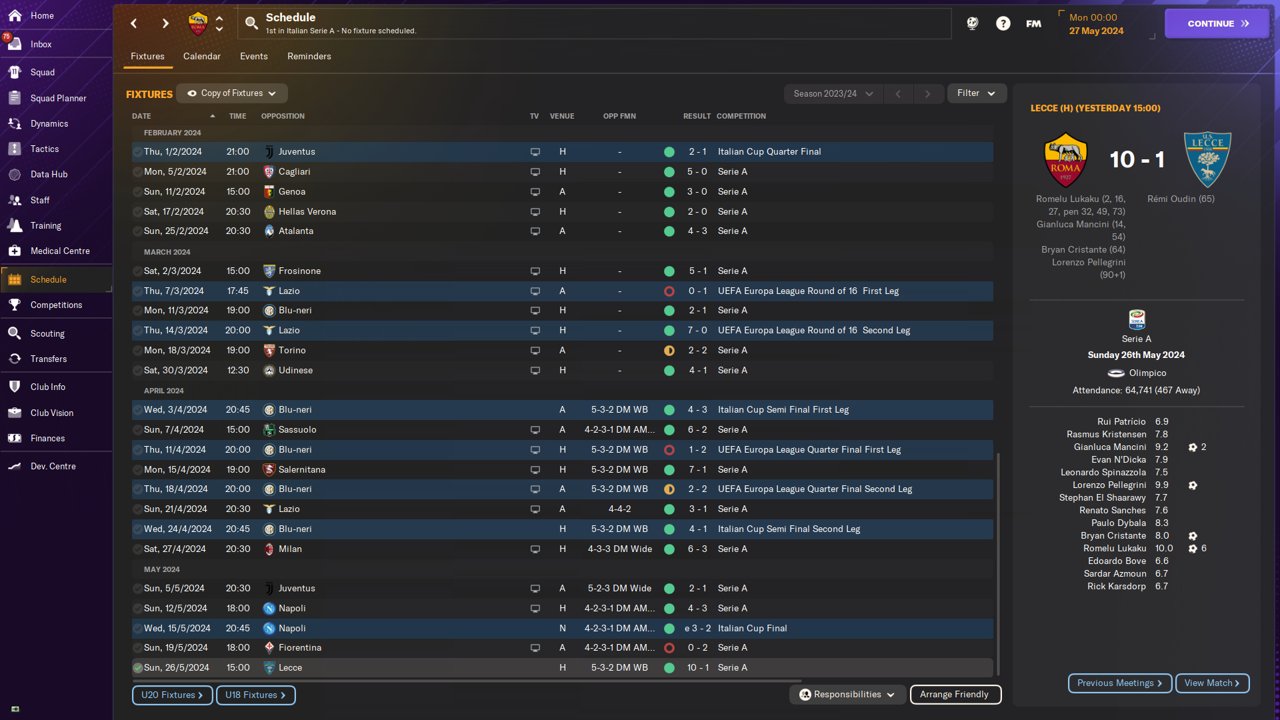Tick the selector on the Cagliari fixture row

138,172
